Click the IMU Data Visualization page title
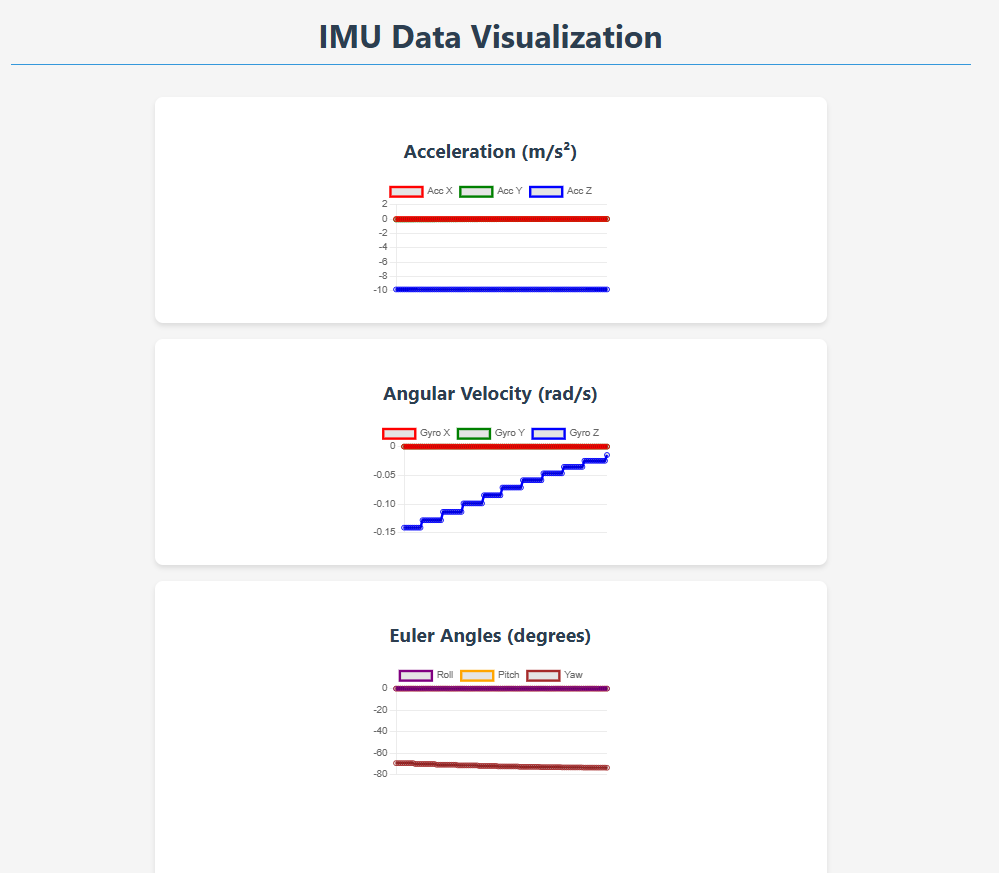The width and height of the screenshot is (999, 873). tap(490, 37)
